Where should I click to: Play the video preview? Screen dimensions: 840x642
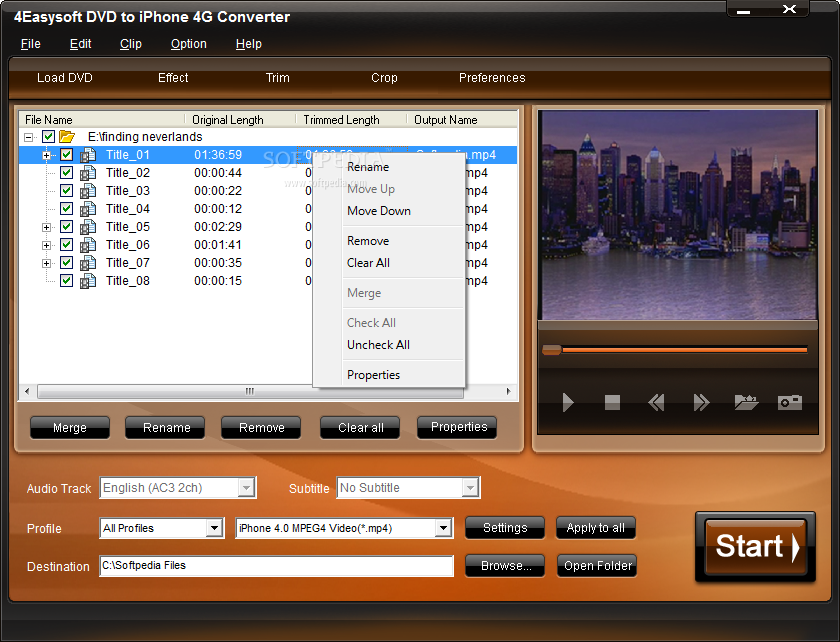click(568, 402)
